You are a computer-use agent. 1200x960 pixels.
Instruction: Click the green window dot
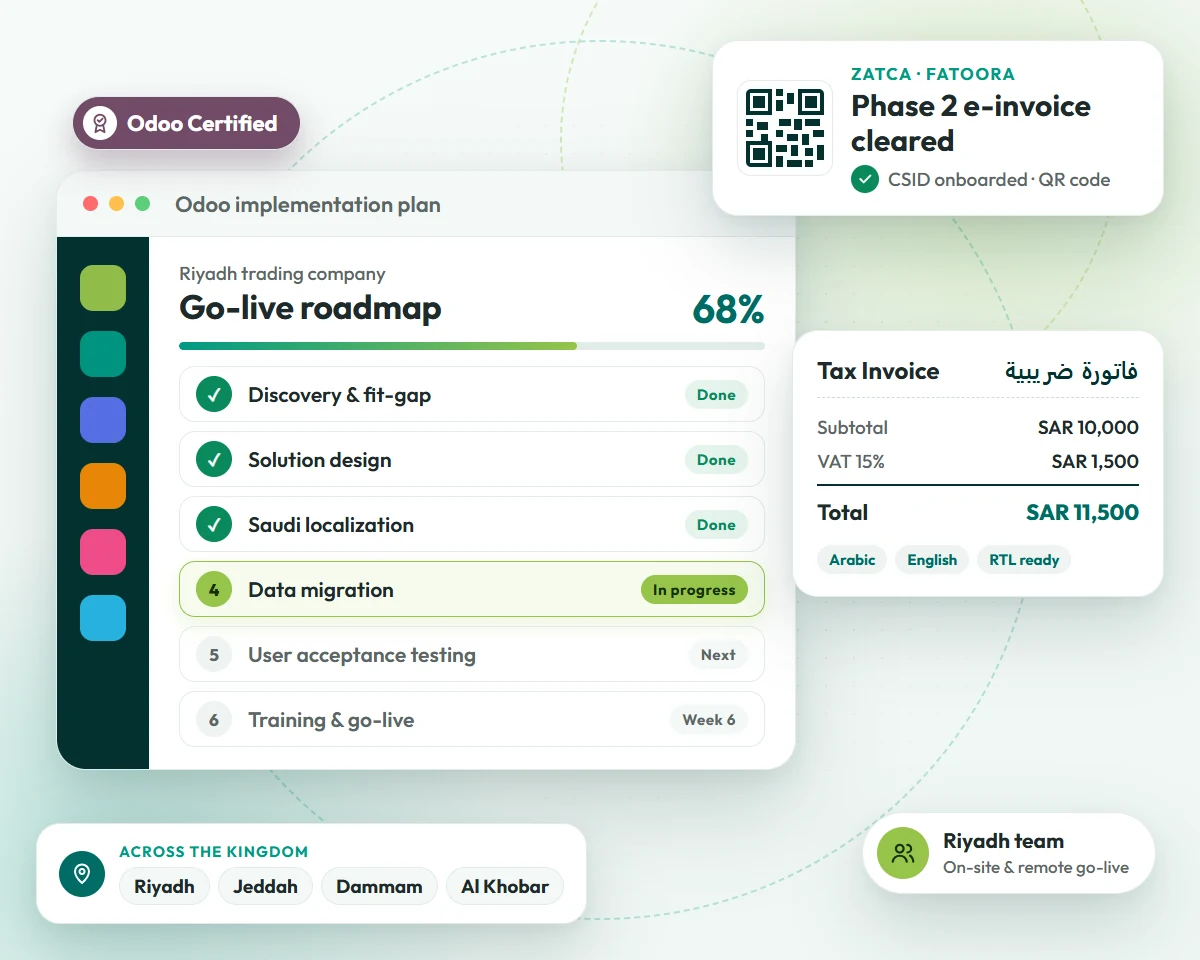[x=142, y=204]
